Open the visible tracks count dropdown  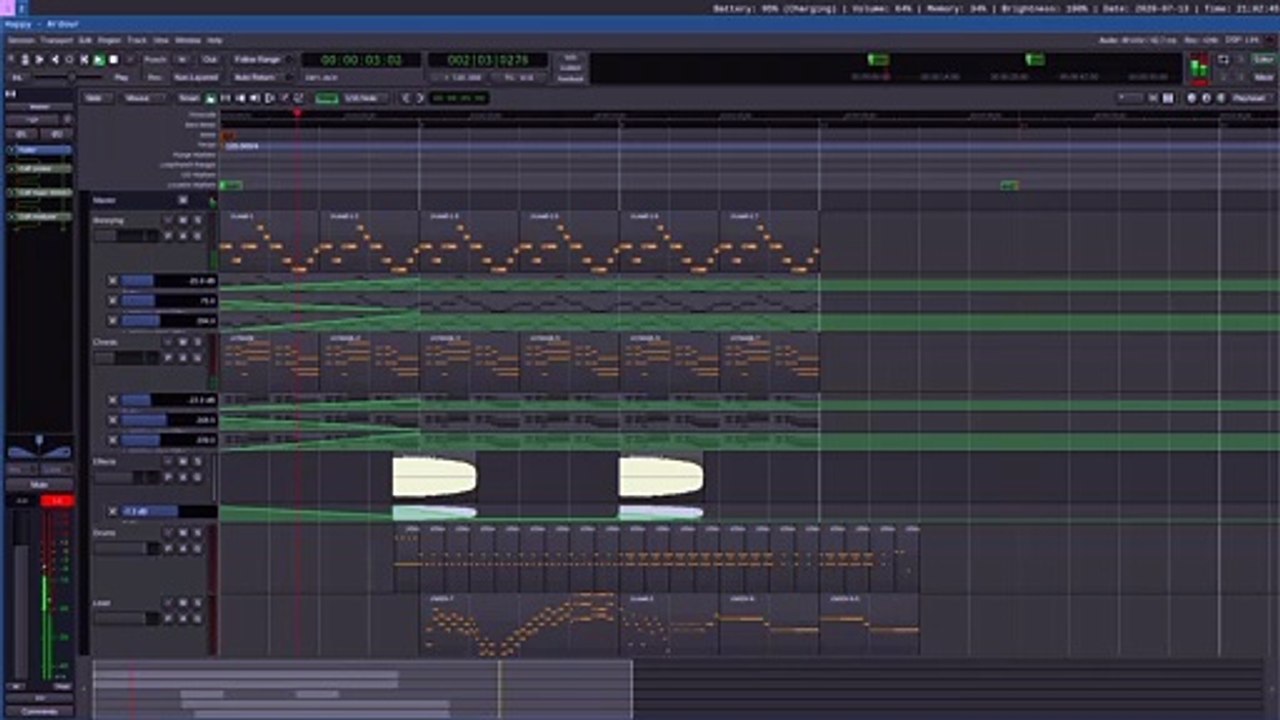click(x=1130, y=98)
